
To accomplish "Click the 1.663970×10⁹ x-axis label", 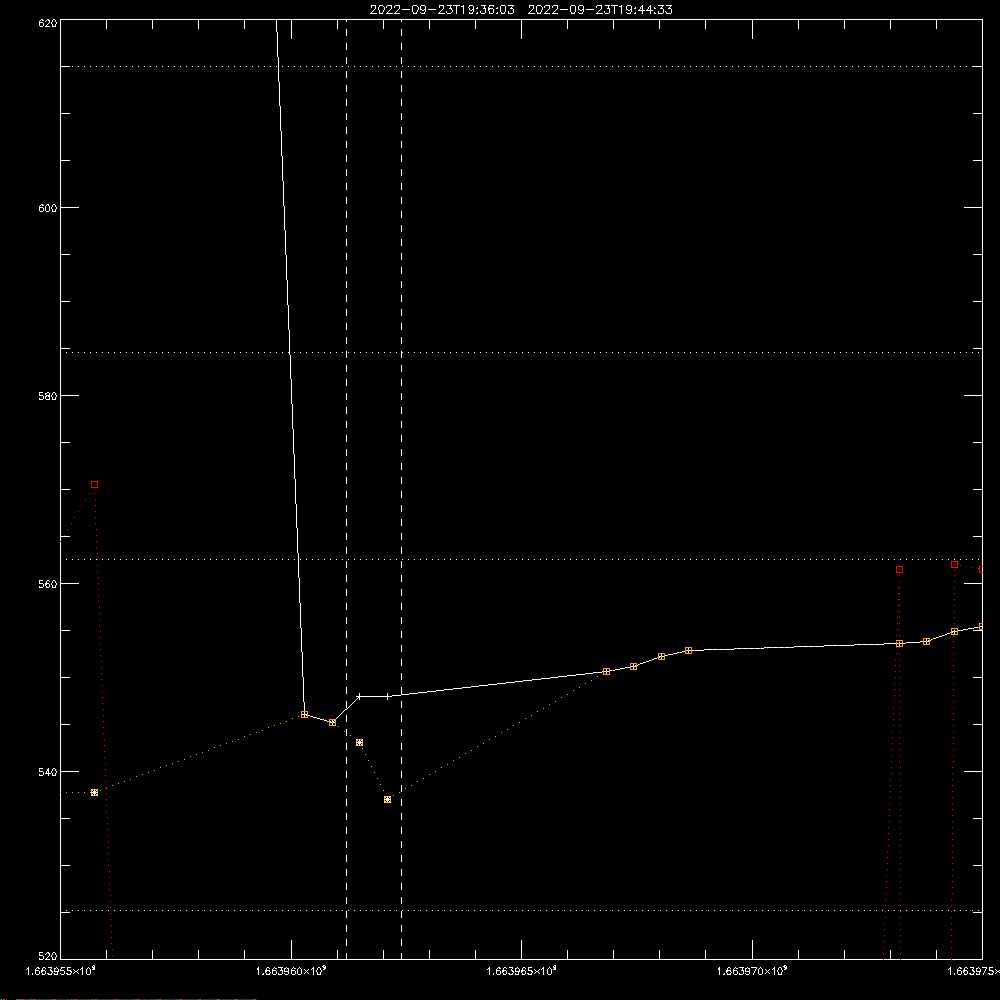I will pyautogui.click(x=753, y=971).
